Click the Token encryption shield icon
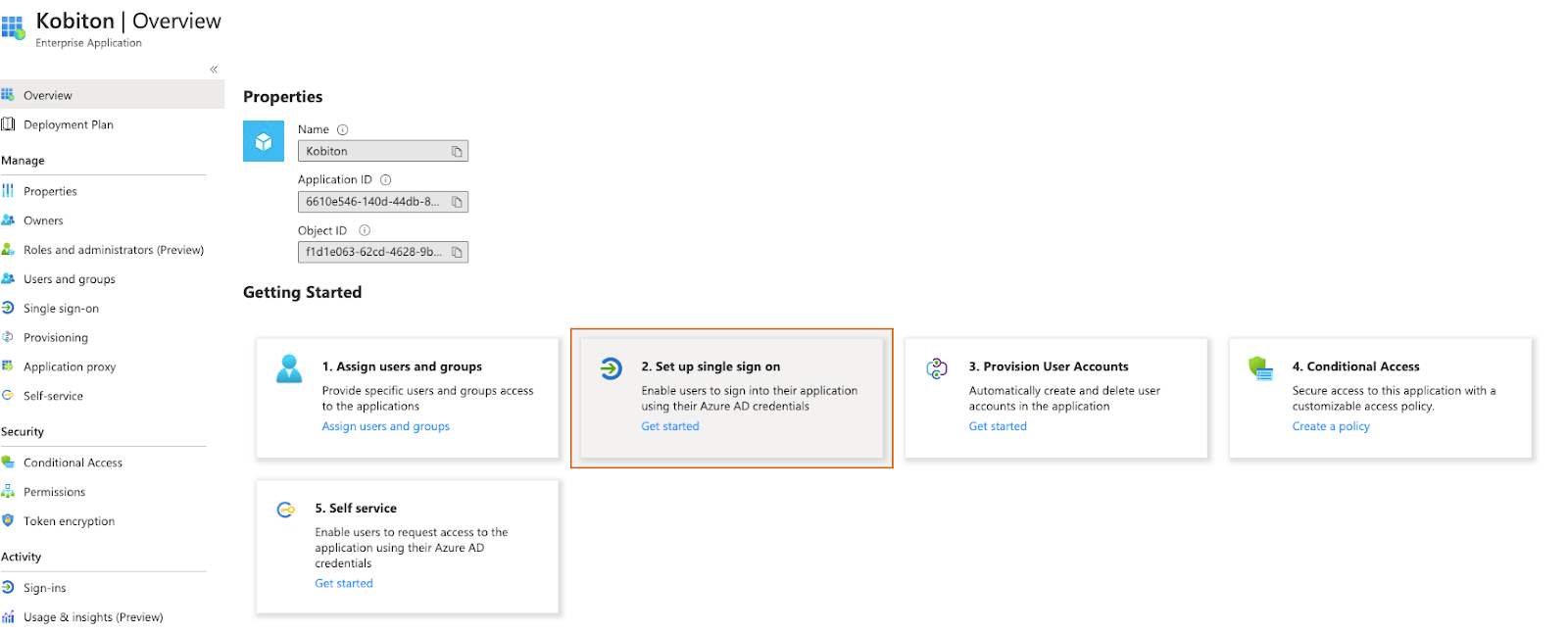Screen dimensions: 1568x634 coord(8,521)
